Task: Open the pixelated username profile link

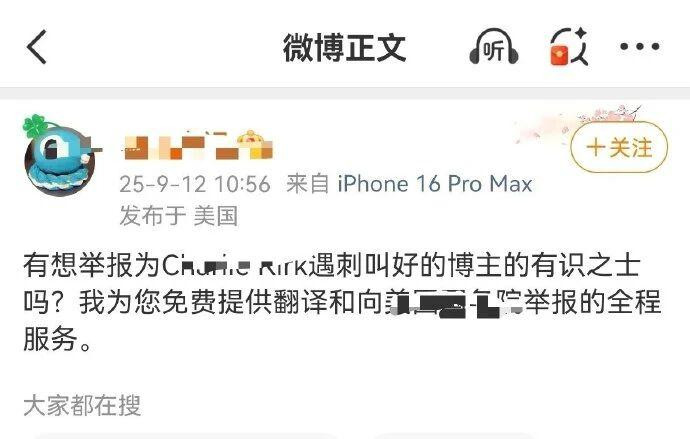Action: [198, 145]
